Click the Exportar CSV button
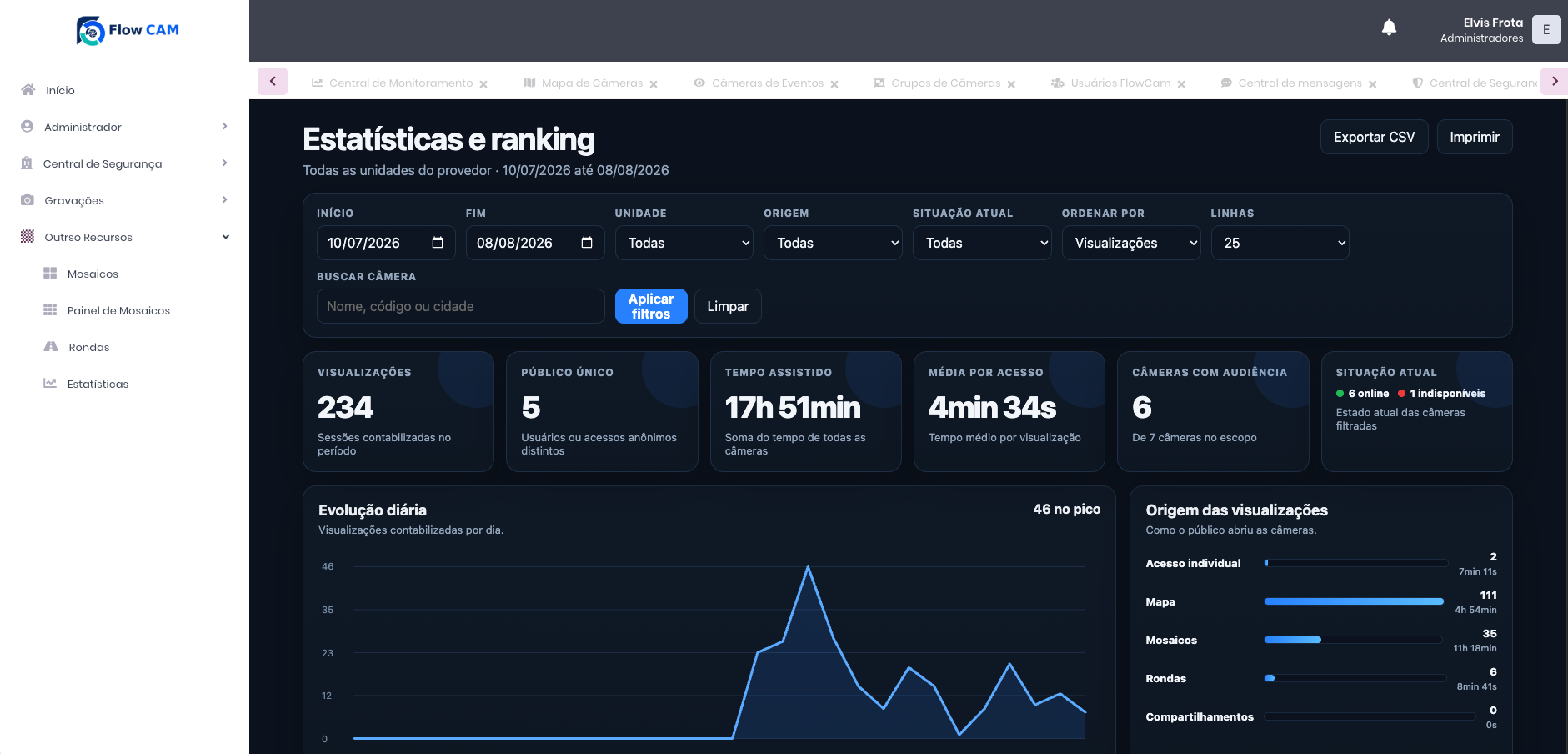 click(1374, 137)
